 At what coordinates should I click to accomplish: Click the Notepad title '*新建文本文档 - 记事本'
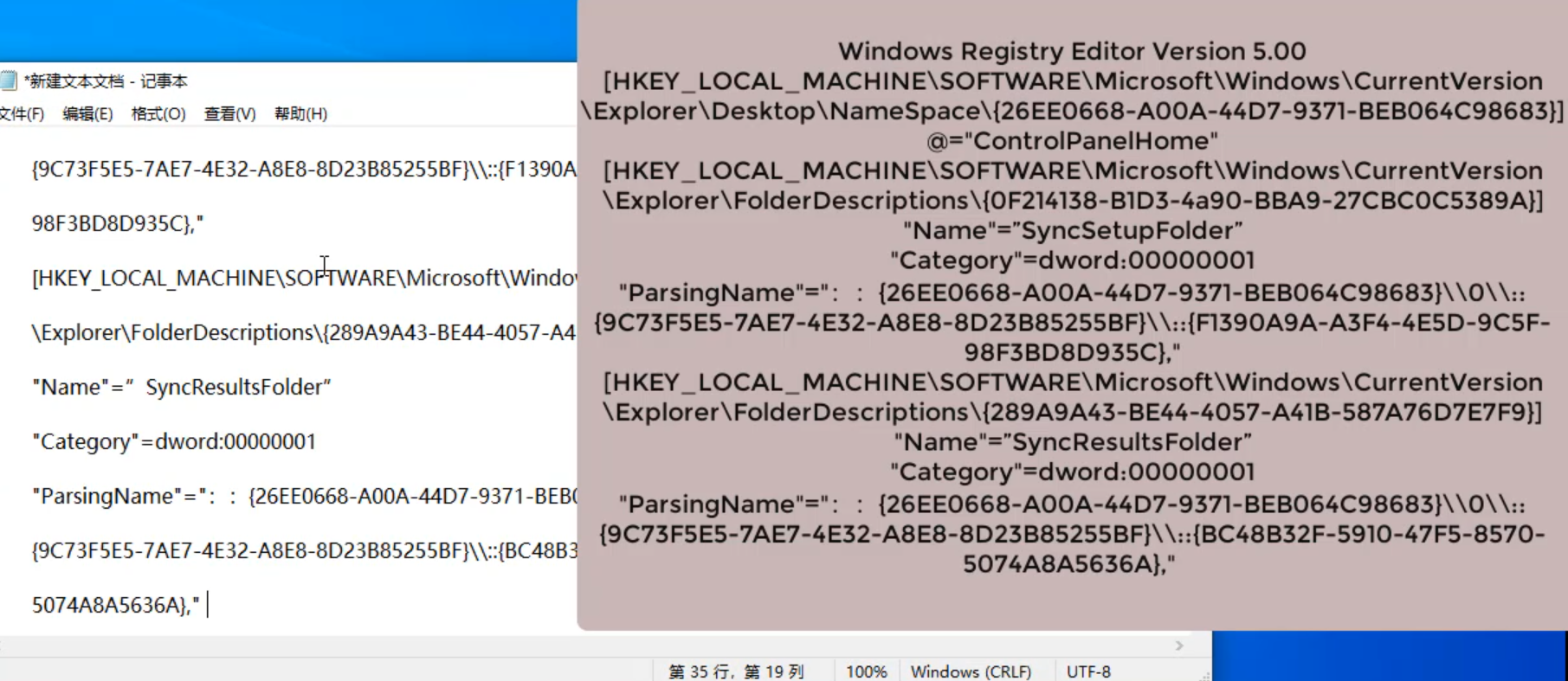tap(106, 81)
